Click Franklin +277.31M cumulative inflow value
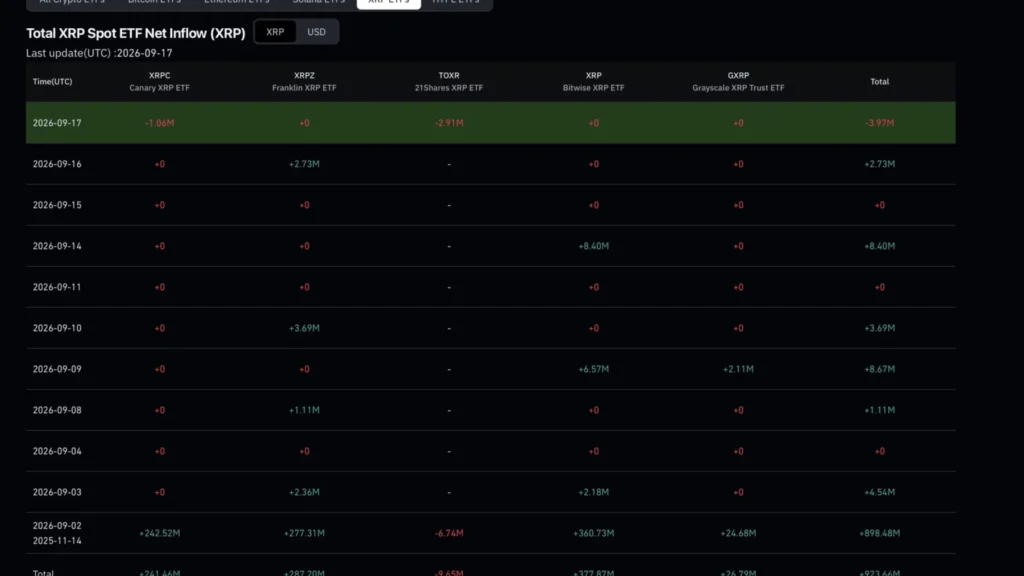The width and height of the screenshot is (1024, 576). [304, 533]
